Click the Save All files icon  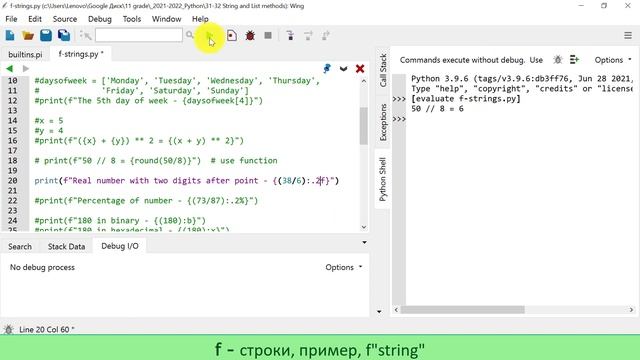click(x=64, y=36)
